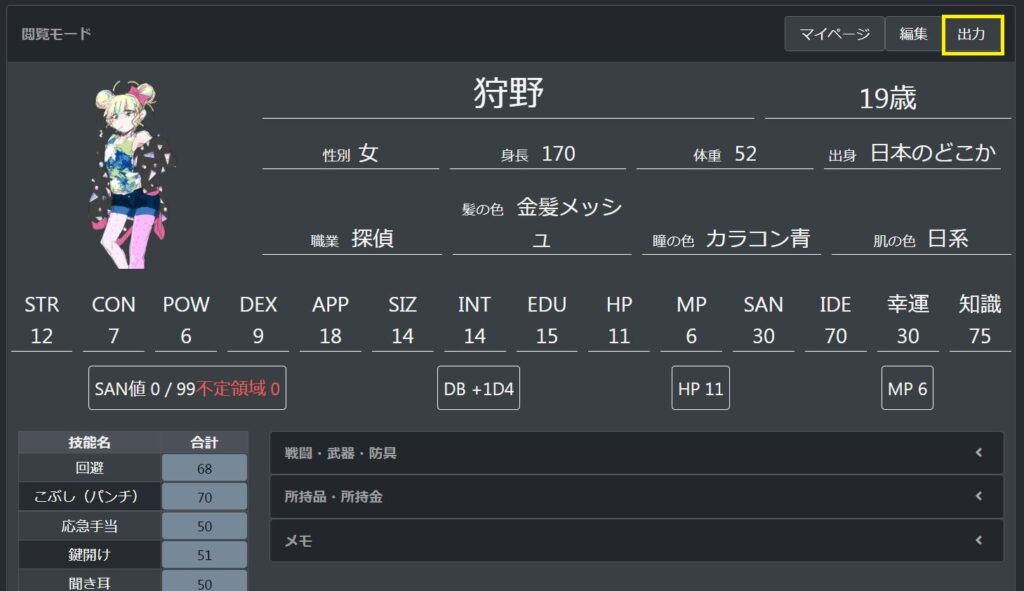Click the character portrait image
1024x591 pixels.
pos(133,176)
